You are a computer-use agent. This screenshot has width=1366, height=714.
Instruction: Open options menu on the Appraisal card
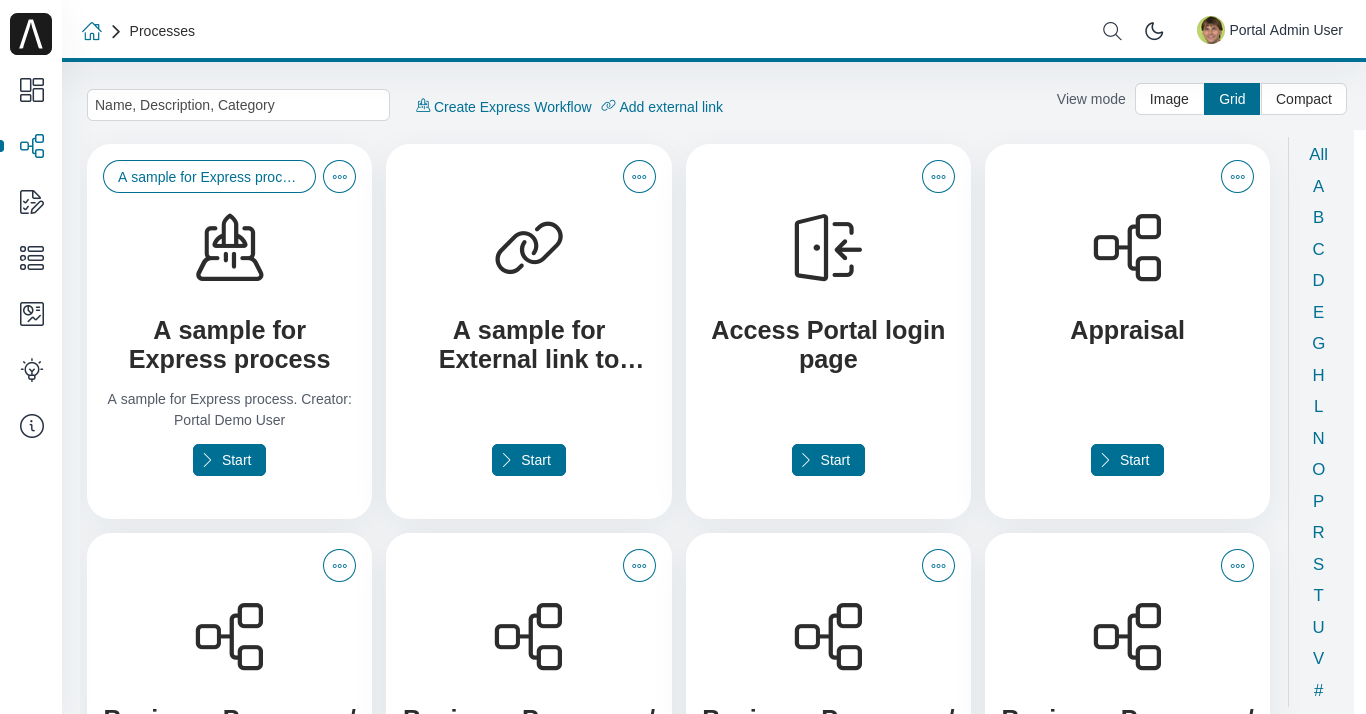tap(1237, 176)
